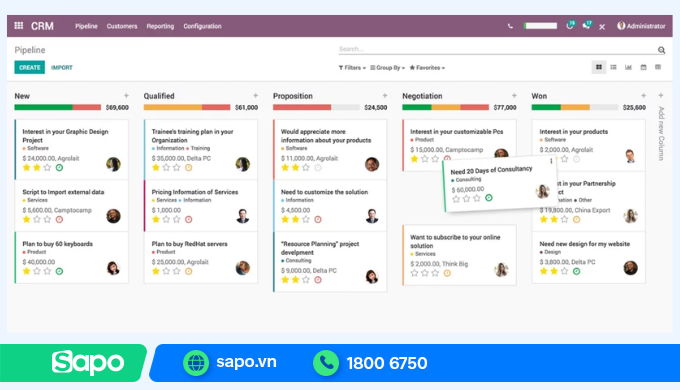
Task: Click the CREATE button
Action: pyautogui.click(x=29, y=67)
